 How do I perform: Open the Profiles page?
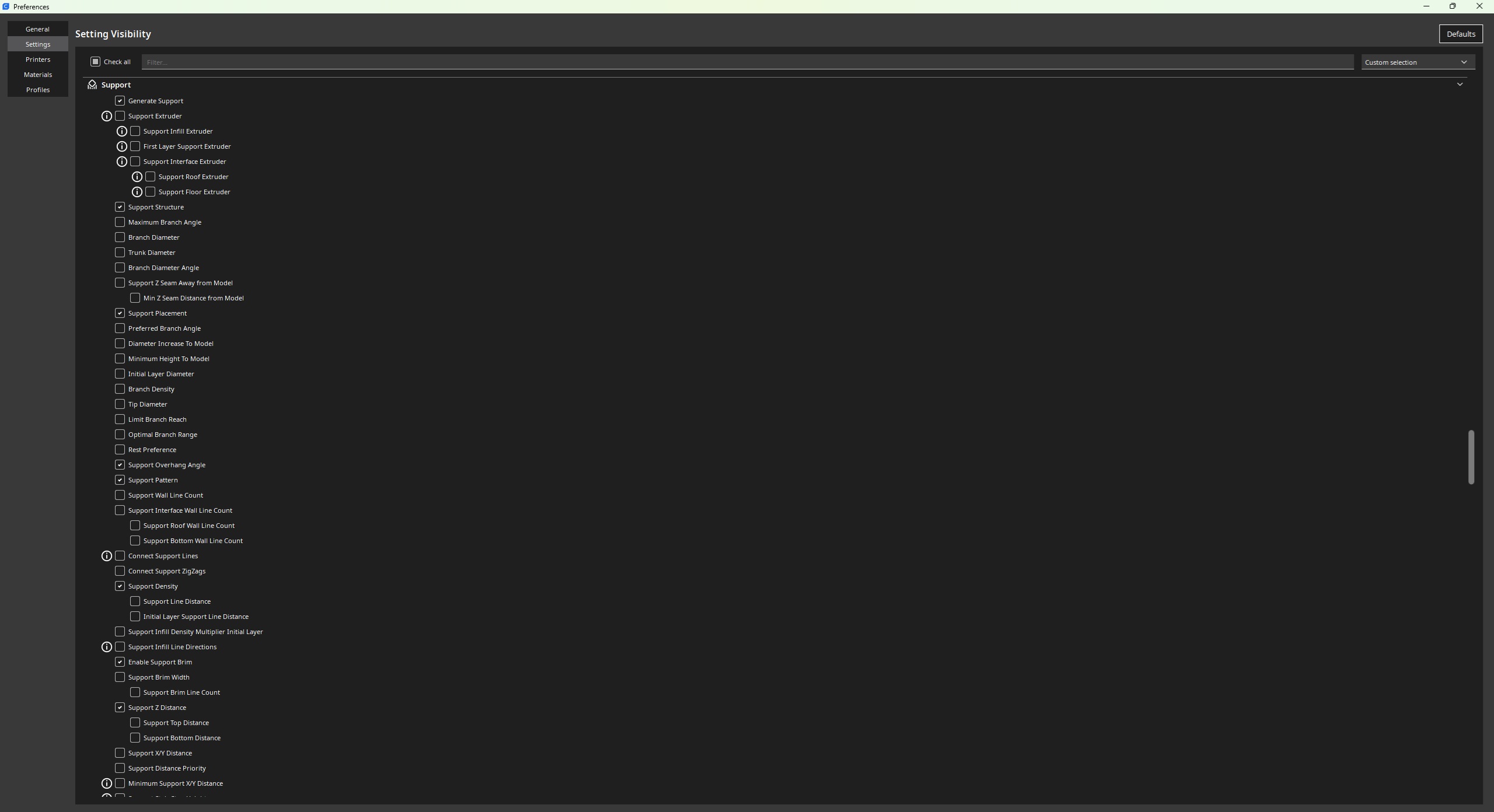click(x=38, y=90)
